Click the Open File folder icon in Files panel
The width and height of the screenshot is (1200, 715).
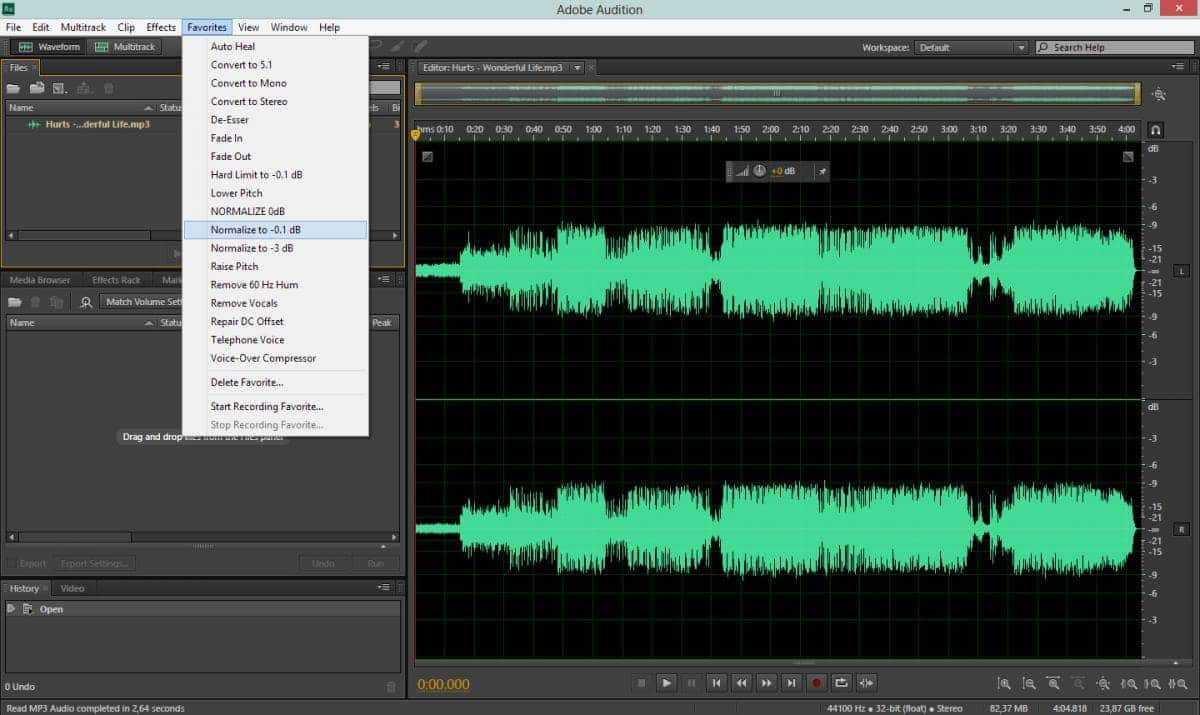(14, 88)
